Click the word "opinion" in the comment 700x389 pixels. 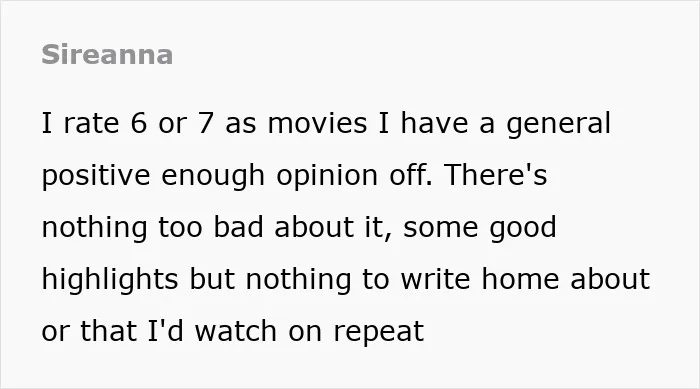click(x=327, y=177)
